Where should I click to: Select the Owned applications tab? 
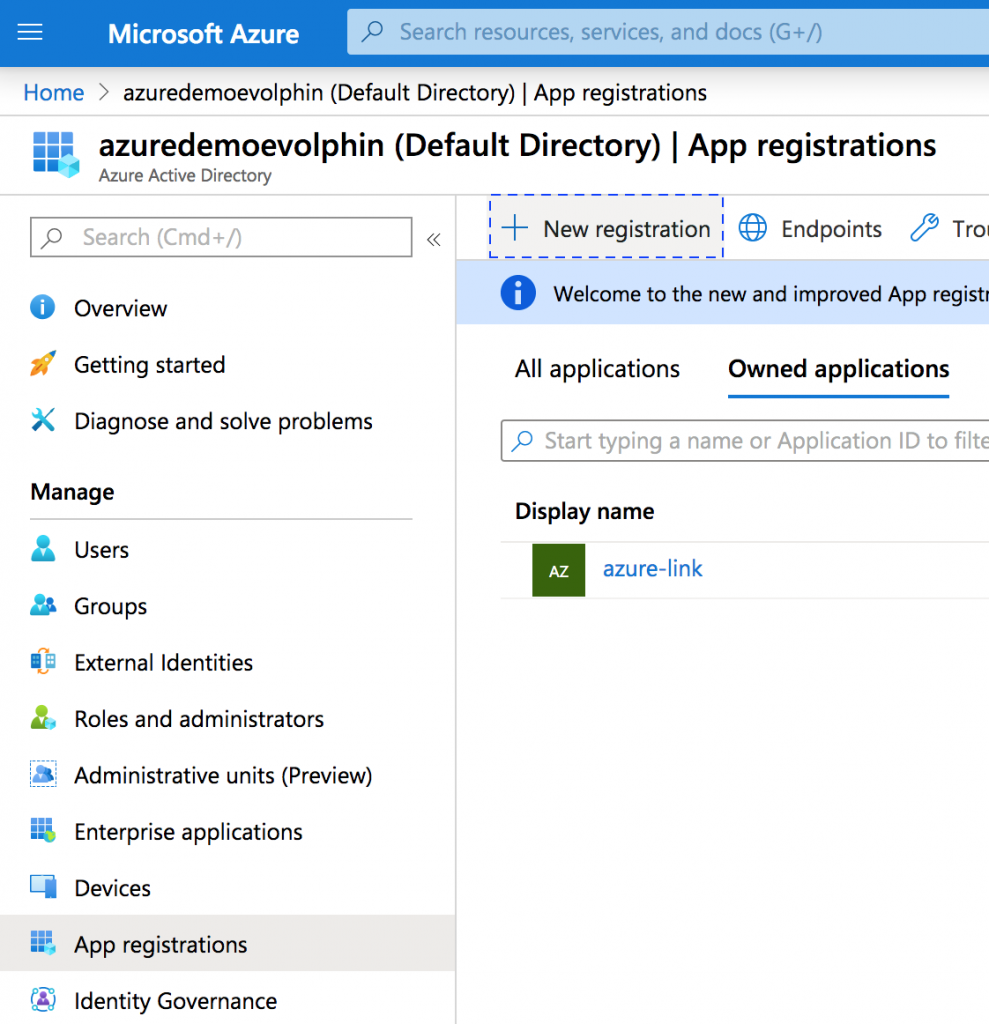click(838, 369)
